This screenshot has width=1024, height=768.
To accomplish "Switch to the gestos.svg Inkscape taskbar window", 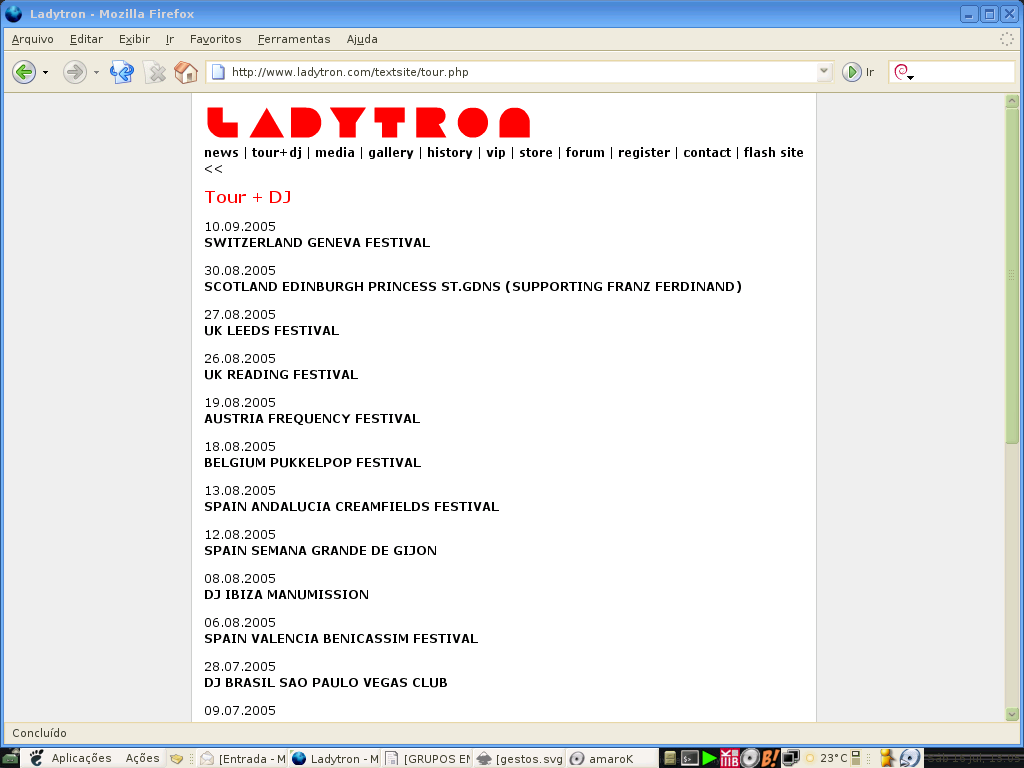I will coord(519,758).
